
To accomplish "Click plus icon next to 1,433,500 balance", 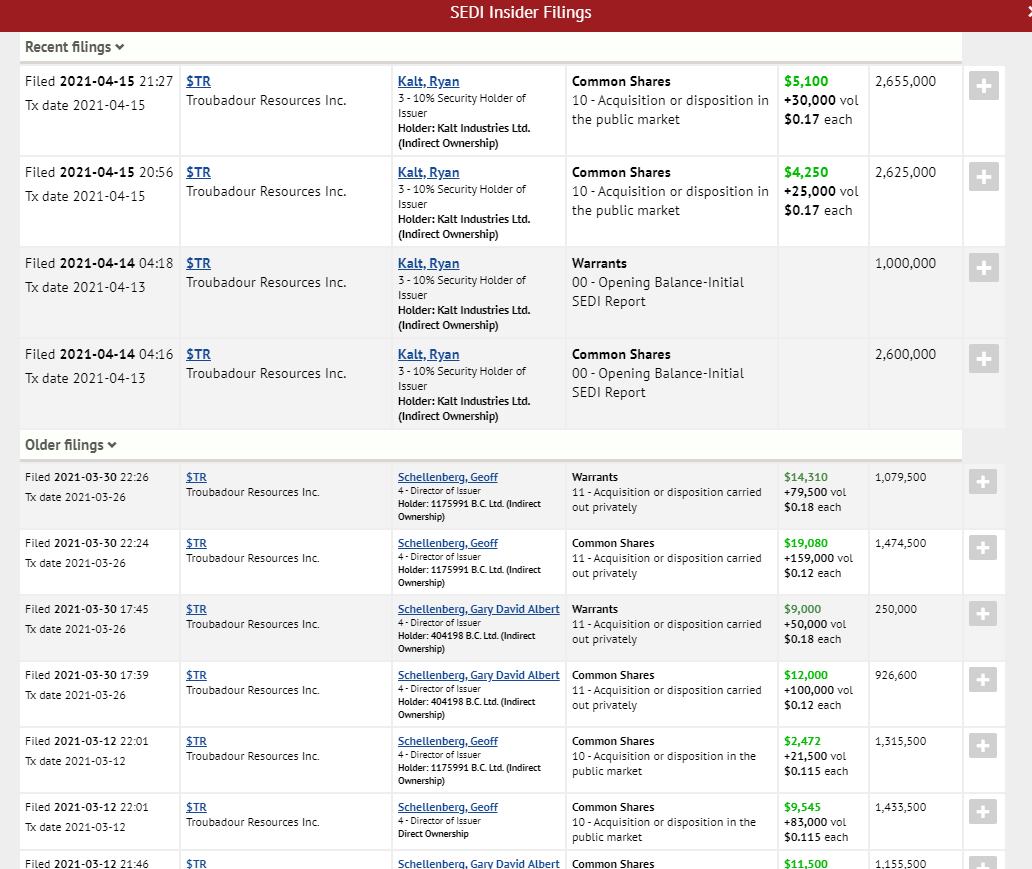I will click(983, 812).
